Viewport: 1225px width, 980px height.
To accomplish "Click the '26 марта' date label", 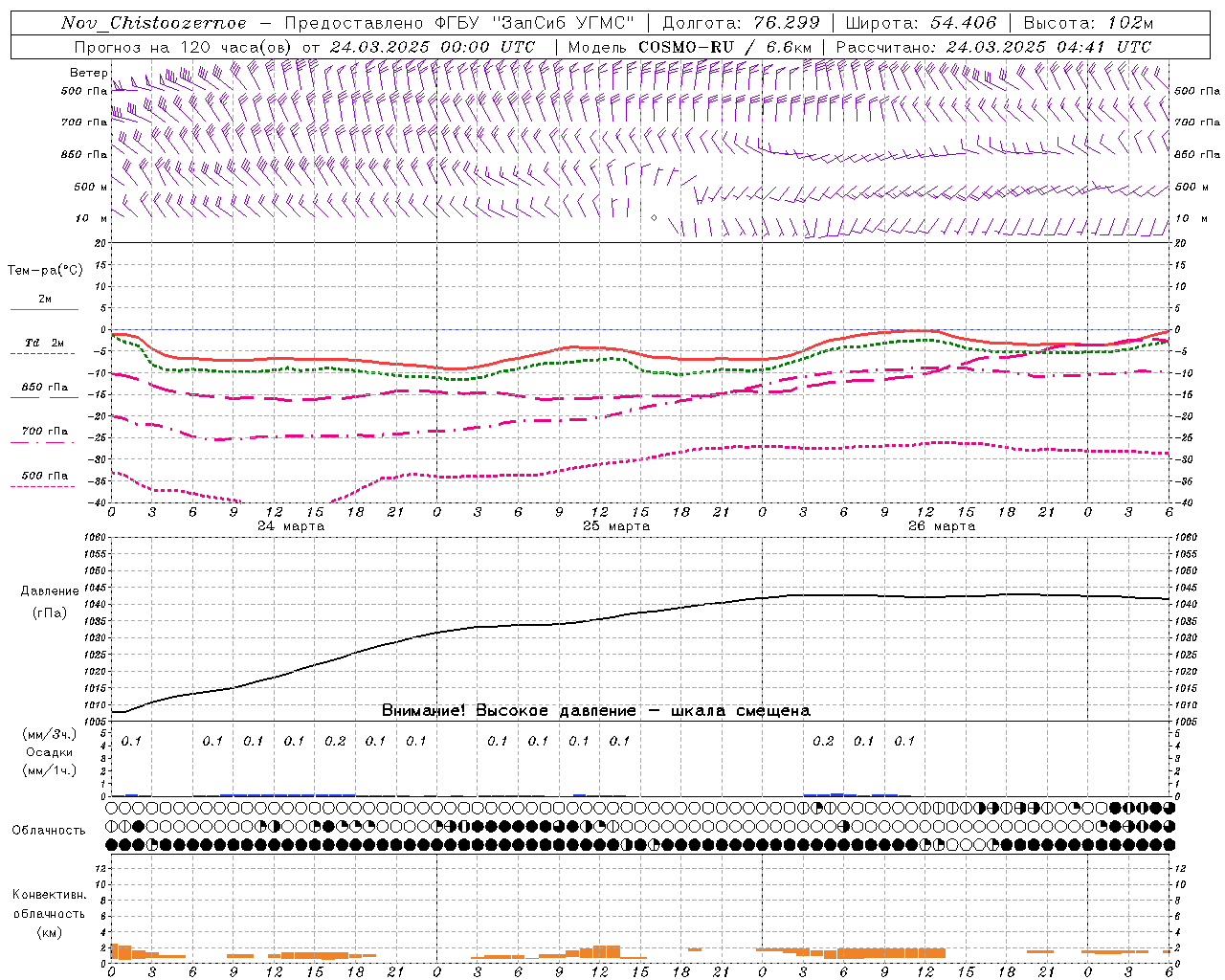I will (942, 526).
